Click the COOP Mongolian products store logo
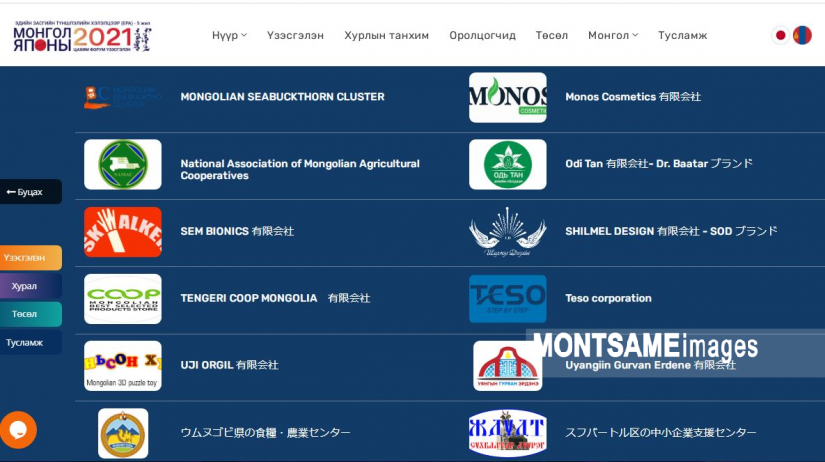825x462 pixels. [123, 299]
